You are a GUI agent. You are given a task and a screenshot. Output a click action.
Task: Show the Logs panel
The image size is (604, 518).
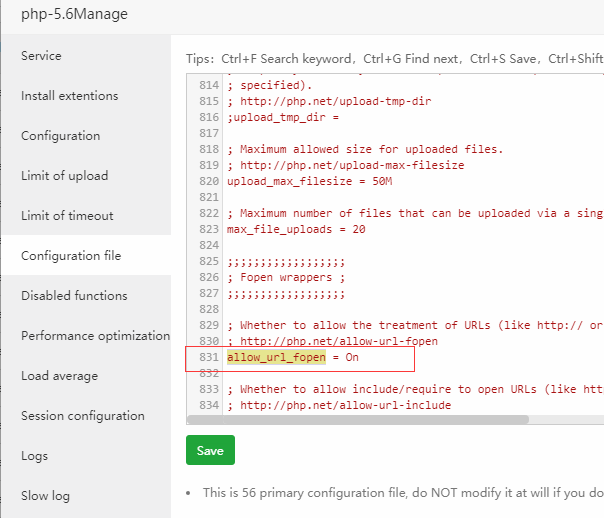click(x=35, y=456)
